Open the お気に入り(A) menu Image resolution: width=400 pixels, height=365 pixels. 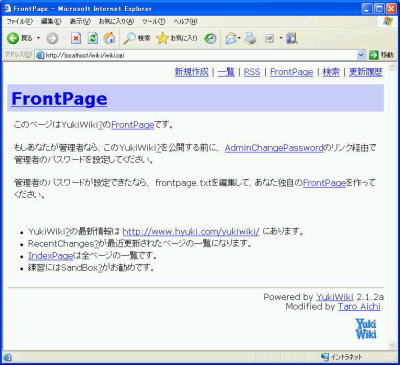(x=116, y=22)
